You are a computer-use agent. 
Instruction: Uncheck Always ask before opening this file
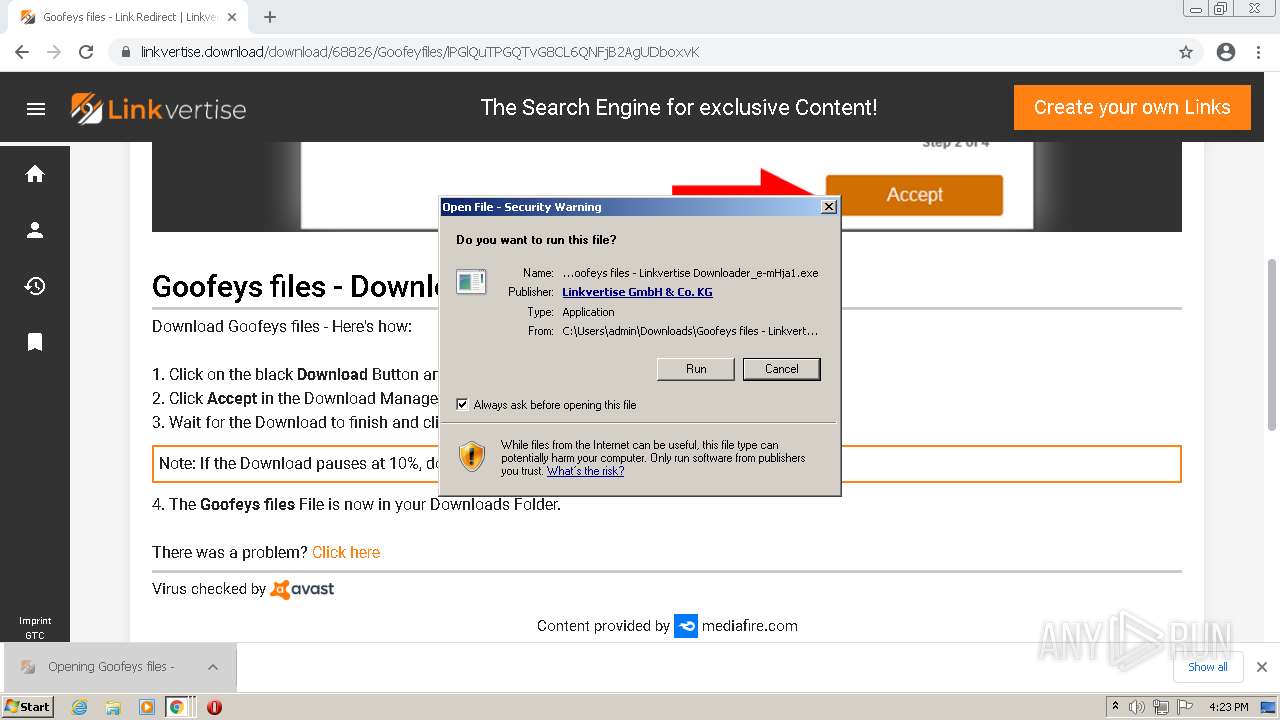462,405
